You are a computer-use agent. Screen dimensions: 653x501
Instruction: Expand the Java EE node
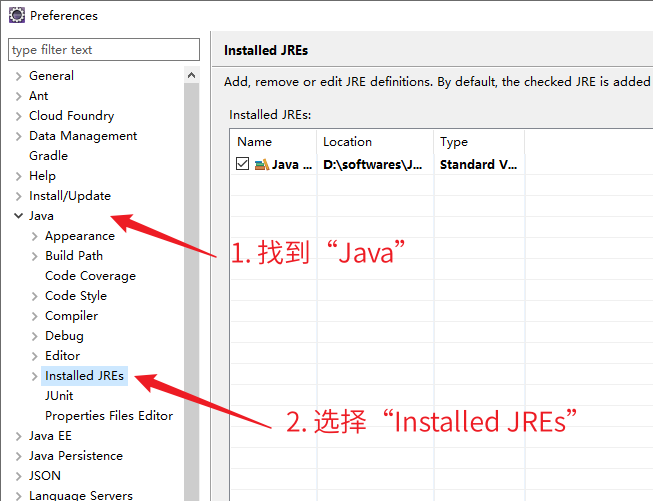[x=19, y=436]
